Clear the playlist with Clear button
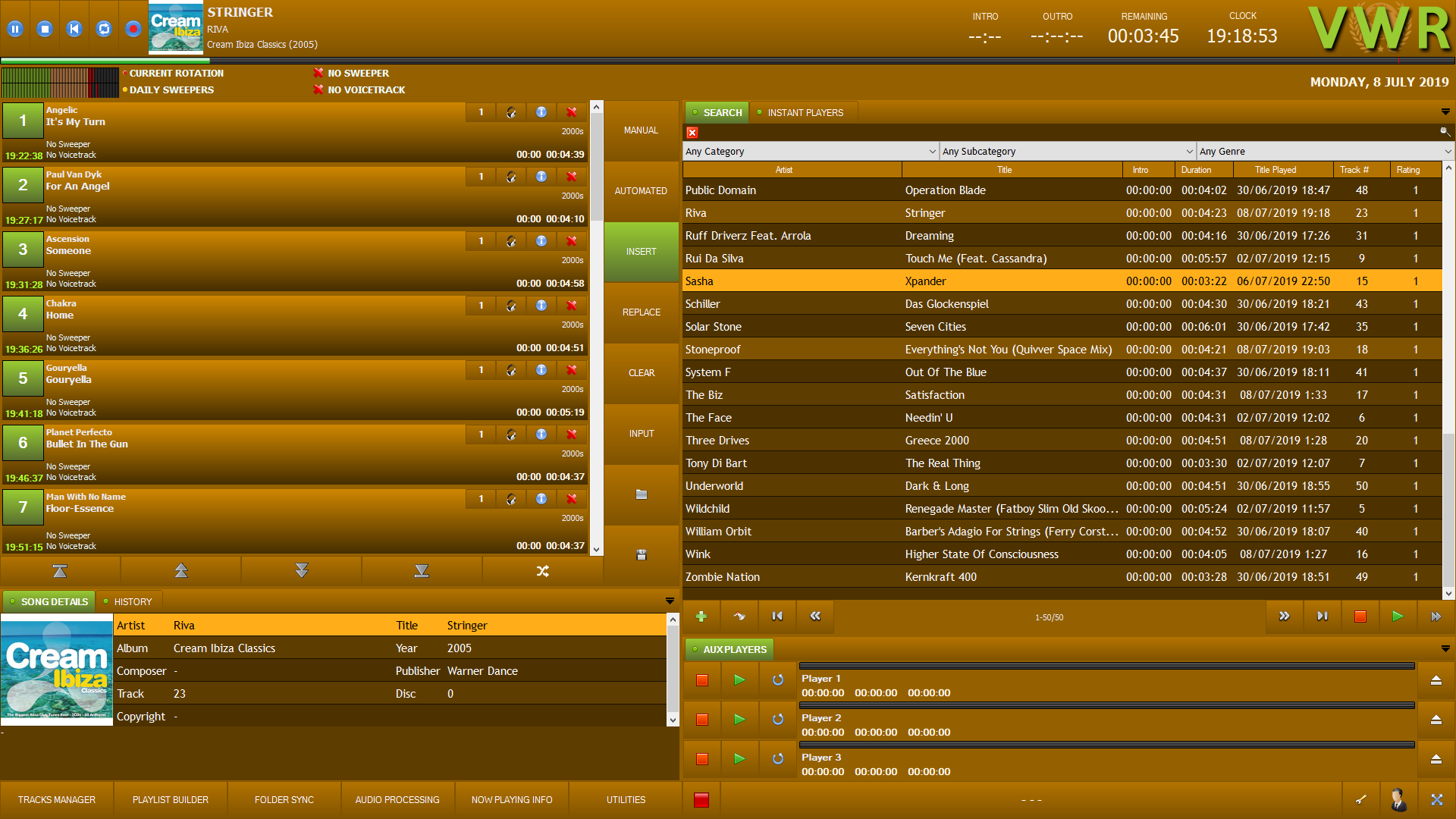 (642, 373)
